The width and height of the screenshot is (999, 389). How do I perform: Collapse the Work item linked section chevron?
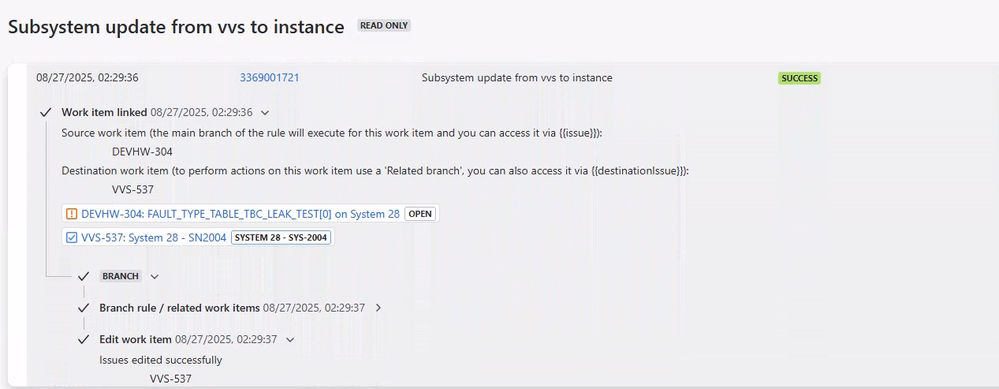tap(265, 113)
